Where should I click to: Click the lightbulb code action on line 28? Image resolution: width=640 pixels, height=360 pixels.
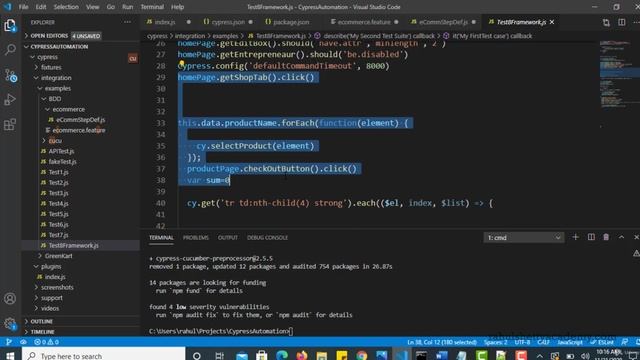(181, 64)
